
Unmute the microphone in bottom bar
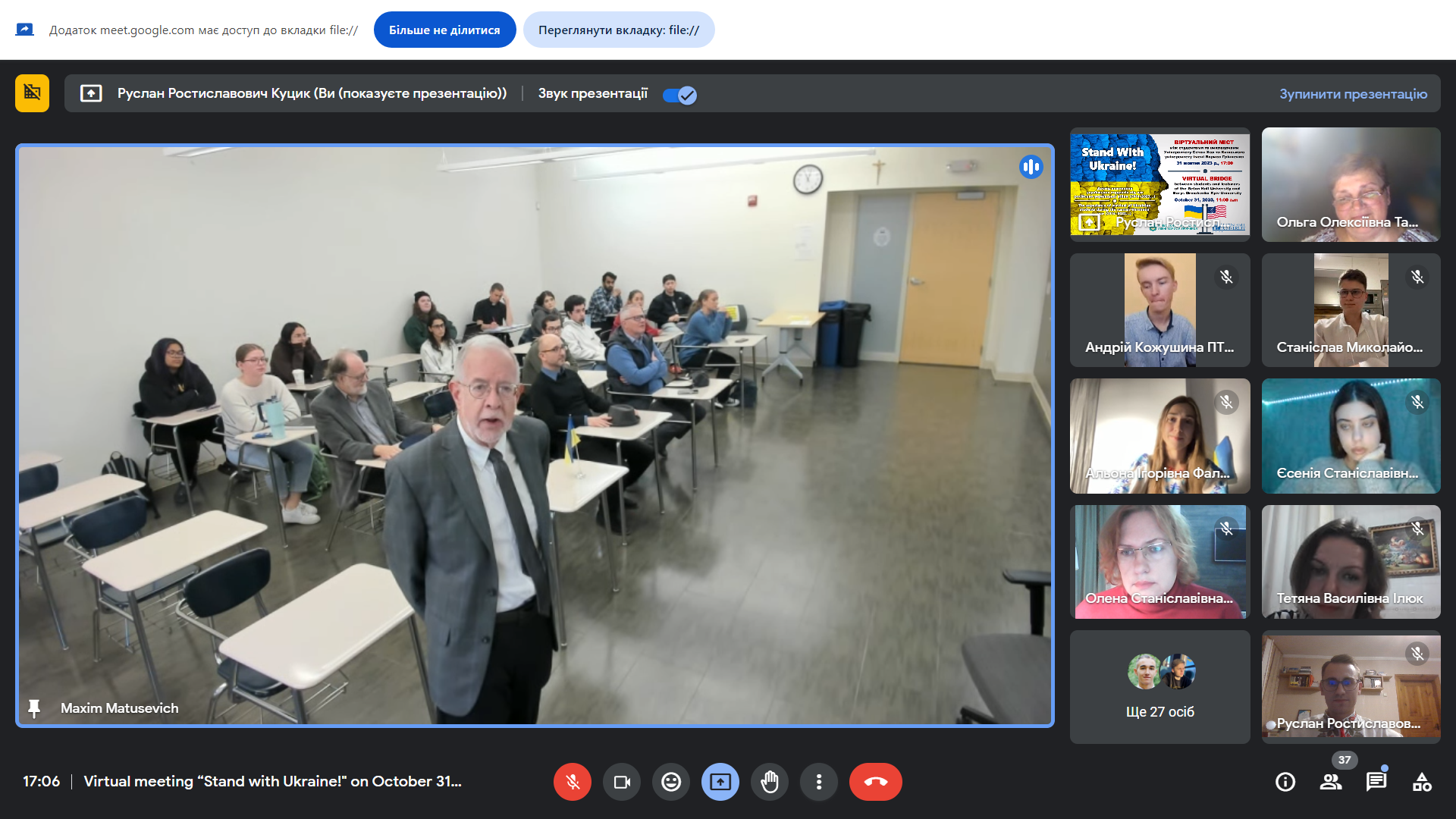point(573,782)
